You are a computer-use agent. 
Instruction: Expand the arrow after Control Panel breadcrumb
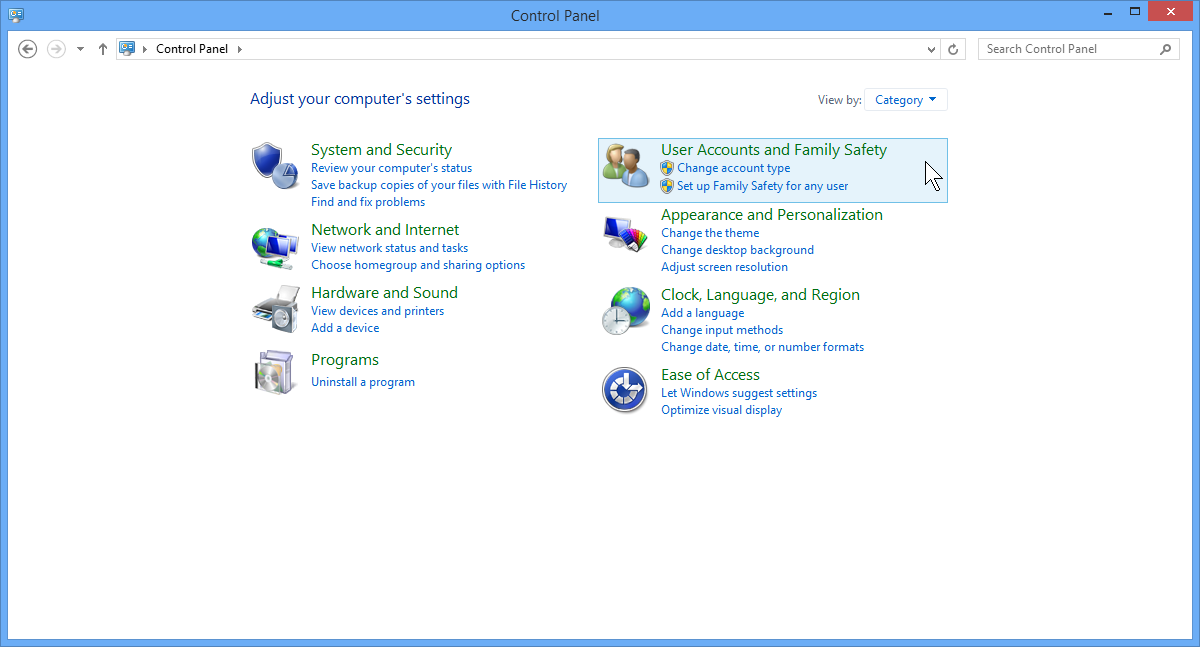240,49
